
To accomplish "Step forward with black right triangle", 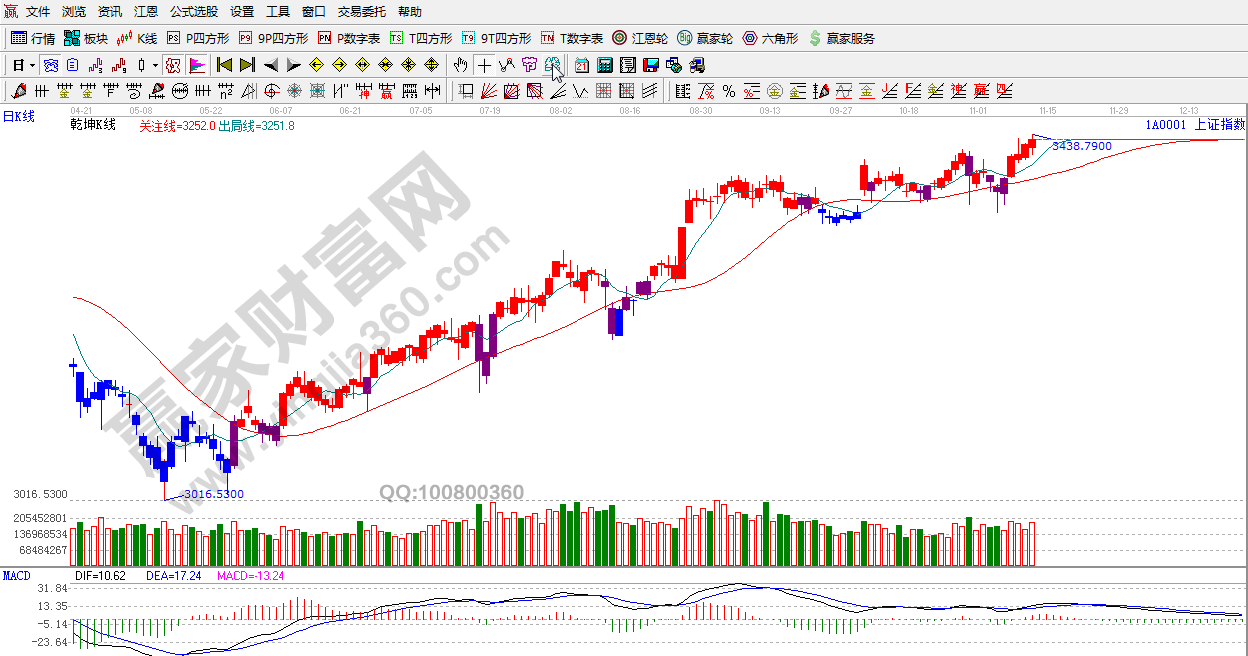I will point(293,65).
